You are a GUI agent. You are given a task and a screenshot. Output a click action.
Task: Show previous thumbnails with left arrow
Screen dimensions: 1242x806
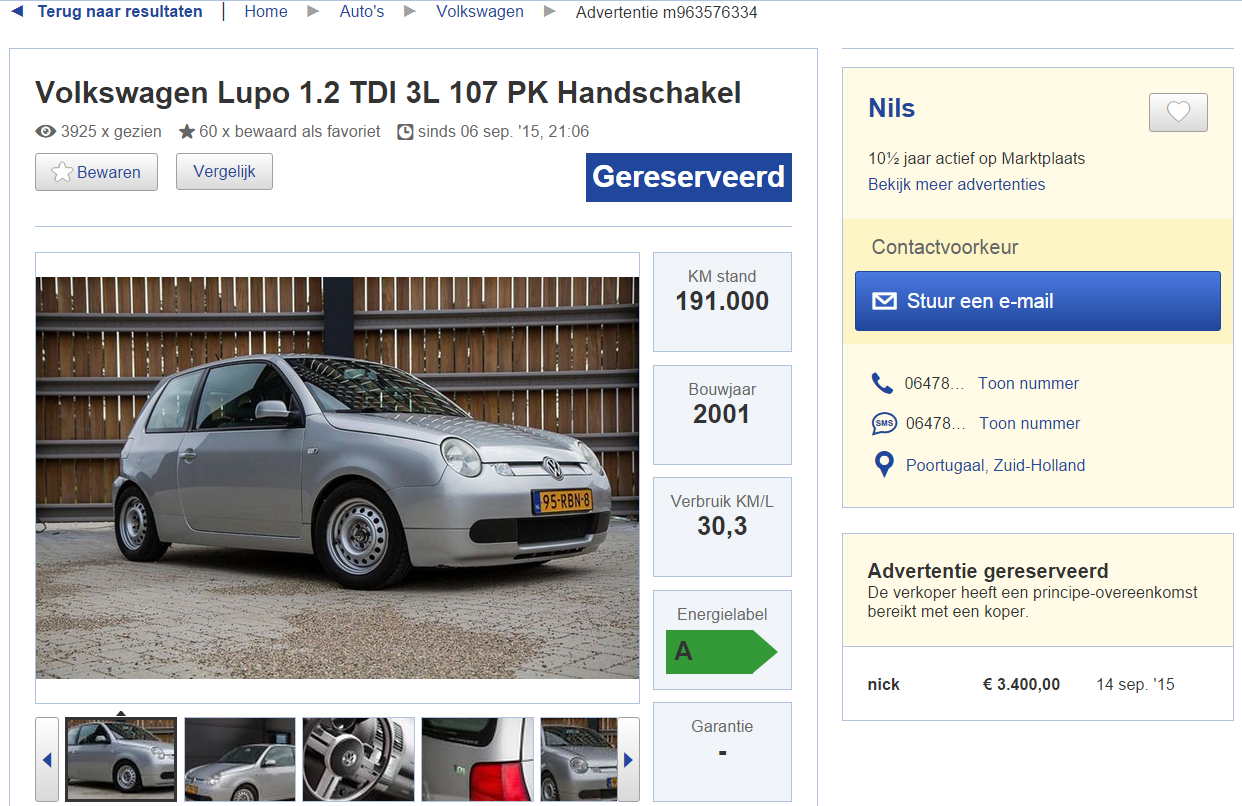coord(47,760)
